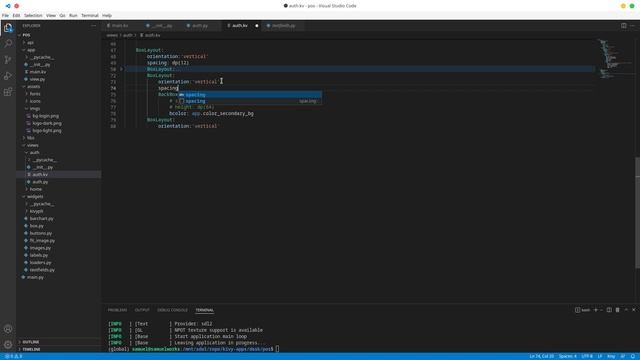Maximize the terminal panel chevron

coord(626,310)
